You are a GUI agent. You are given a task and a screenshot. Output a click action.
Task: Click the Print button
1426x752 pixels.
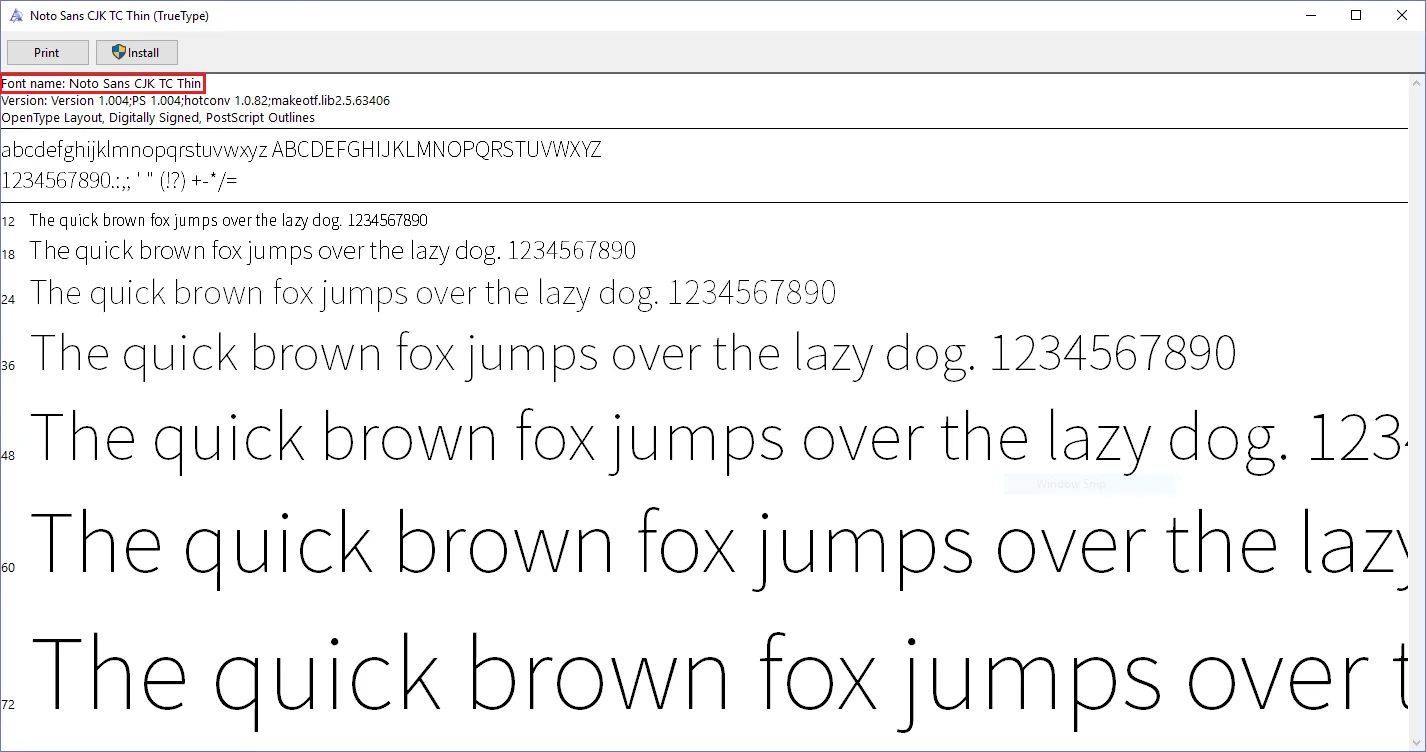[47, 52]
